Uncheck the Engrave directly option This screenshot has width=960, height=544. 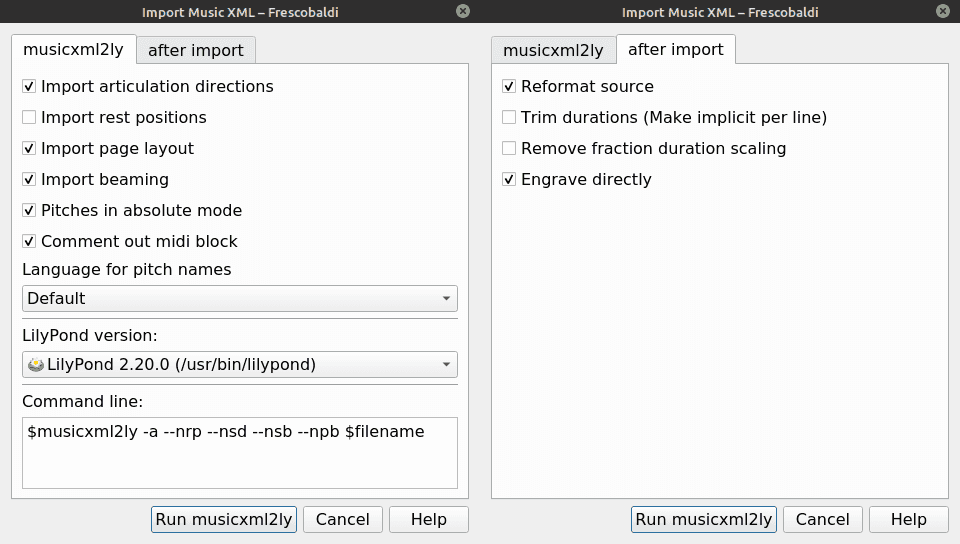[x=509, y=180]
